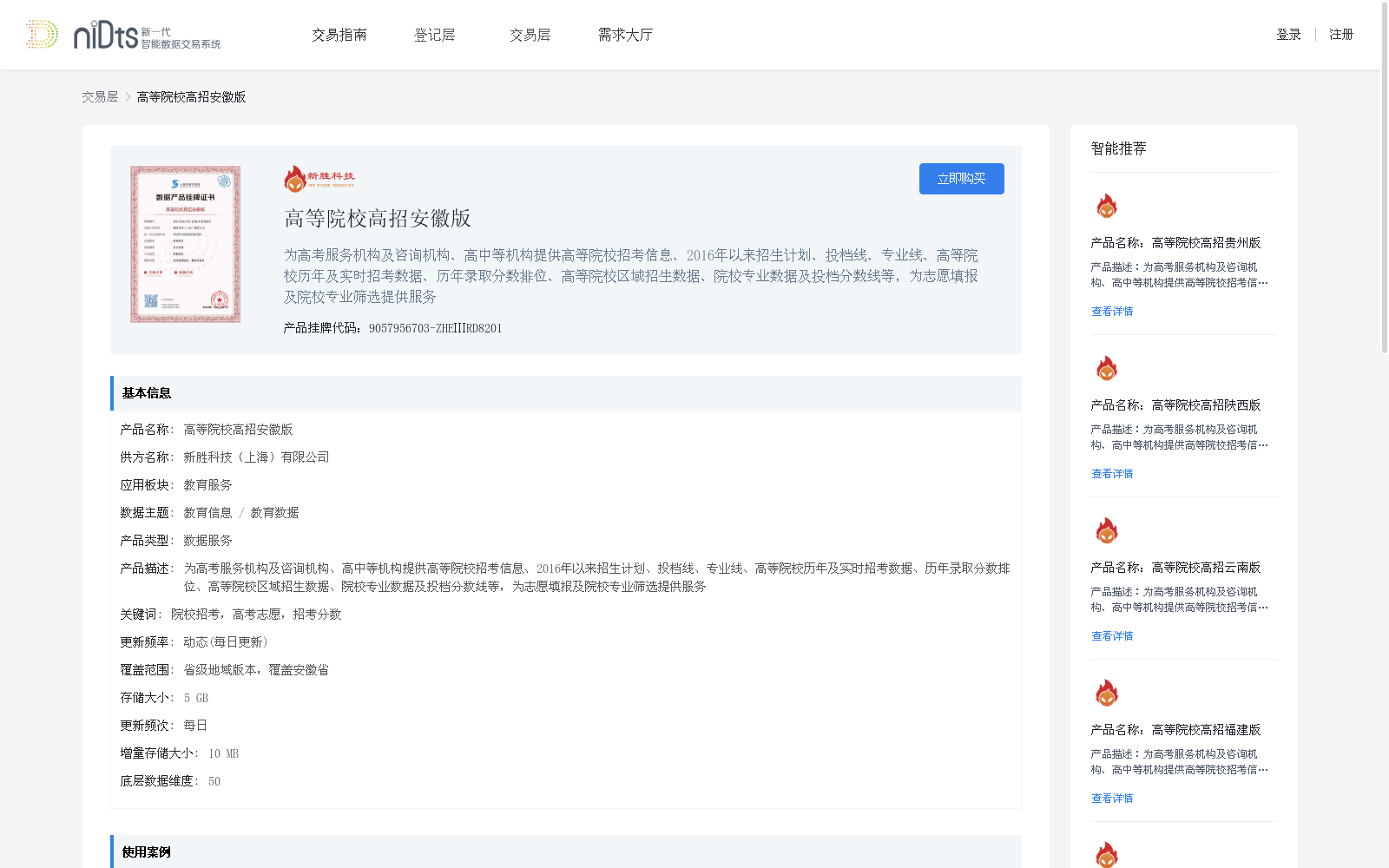Open the 需求大厅 page
The height and width of the screenshot is (868, 1389).
tap(625, 35)
